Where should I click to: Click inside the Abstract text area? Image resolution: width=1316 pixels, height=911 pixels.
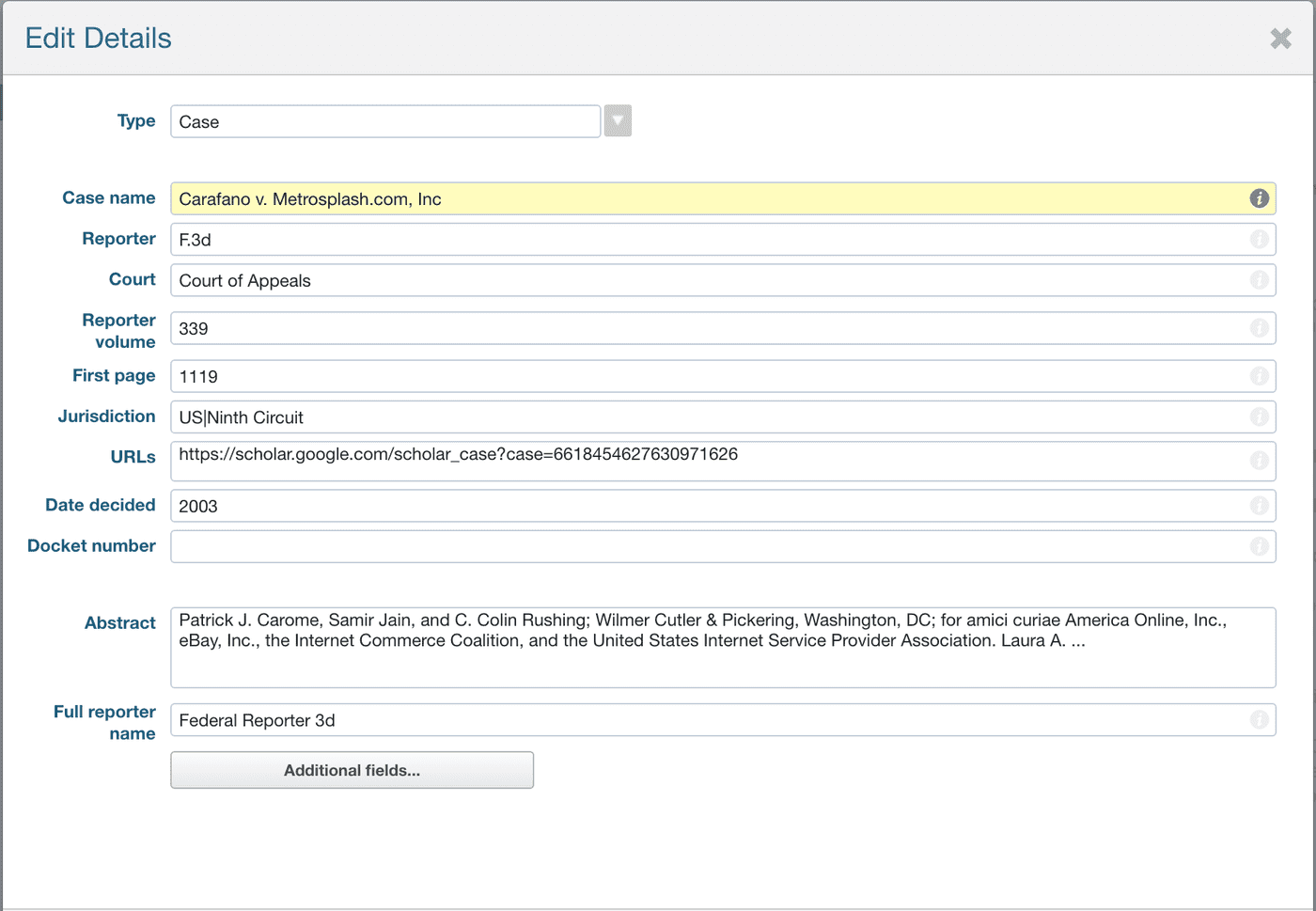tap(658, 647)
